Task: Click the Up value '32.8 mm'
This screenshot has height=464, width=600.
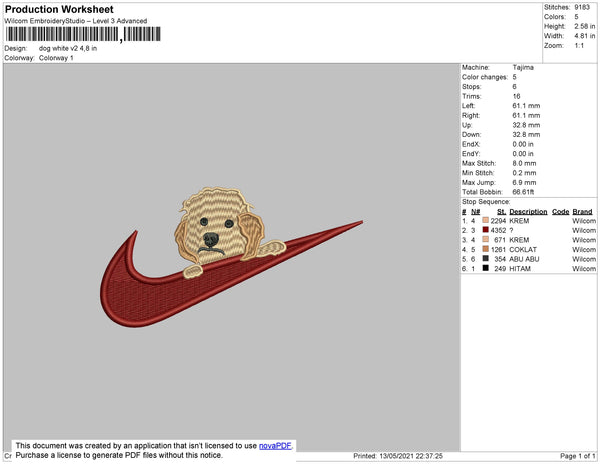Action: tap(526, 125)
